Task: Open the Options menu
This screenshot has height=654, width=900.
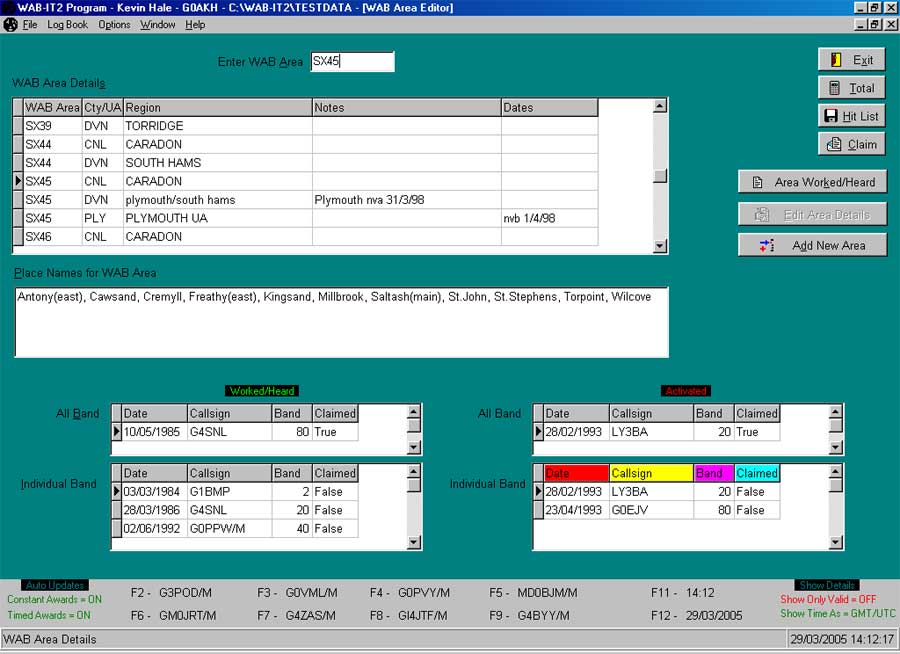Action: coord(113,24)
